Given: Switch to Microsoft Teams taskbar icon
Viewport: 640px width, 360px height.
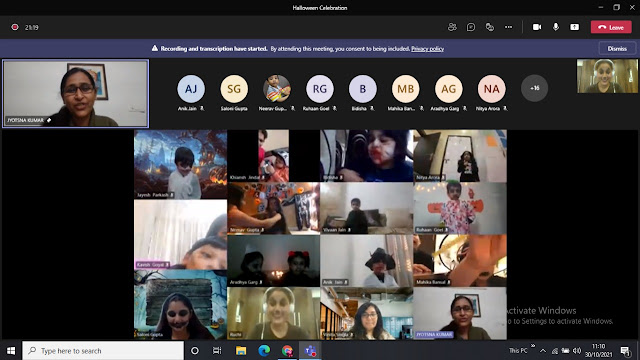Looking at the screenshot, I should 310,351.
